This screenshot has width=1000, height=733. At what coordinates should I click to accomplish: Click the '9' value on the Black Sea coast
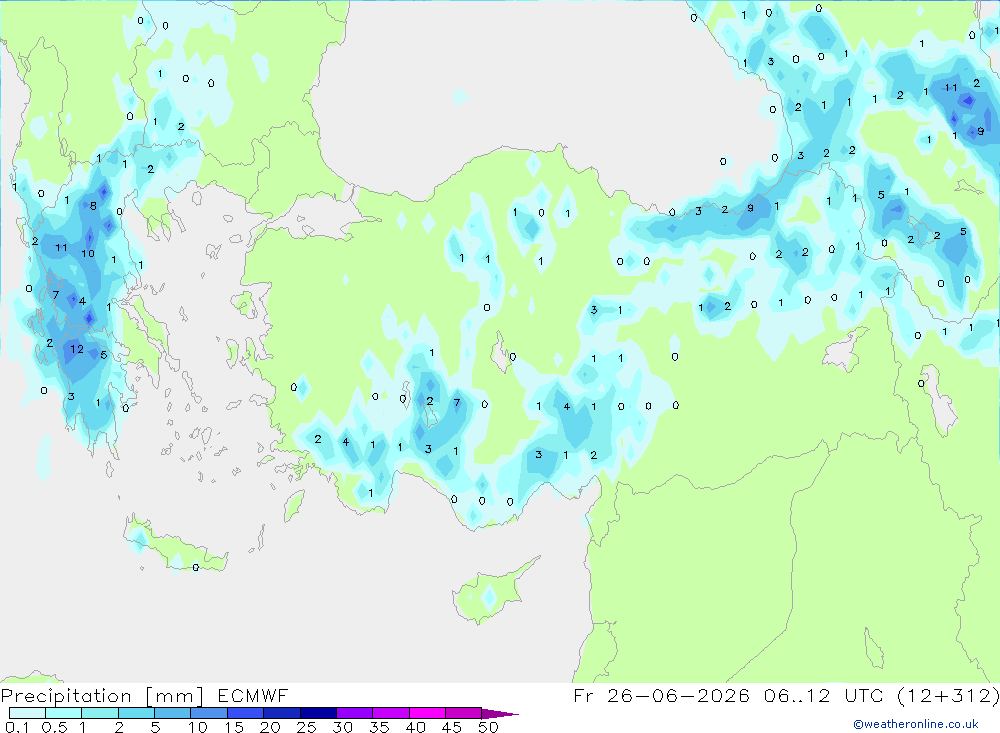tap(750, 208)
